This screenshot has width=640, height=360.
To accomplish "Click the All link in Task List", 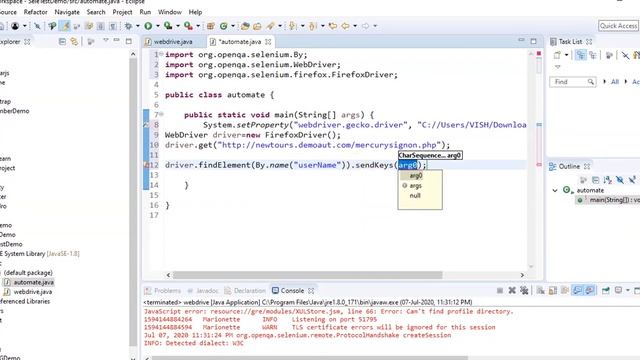I will pyautogui.click(x=615, y=82).
